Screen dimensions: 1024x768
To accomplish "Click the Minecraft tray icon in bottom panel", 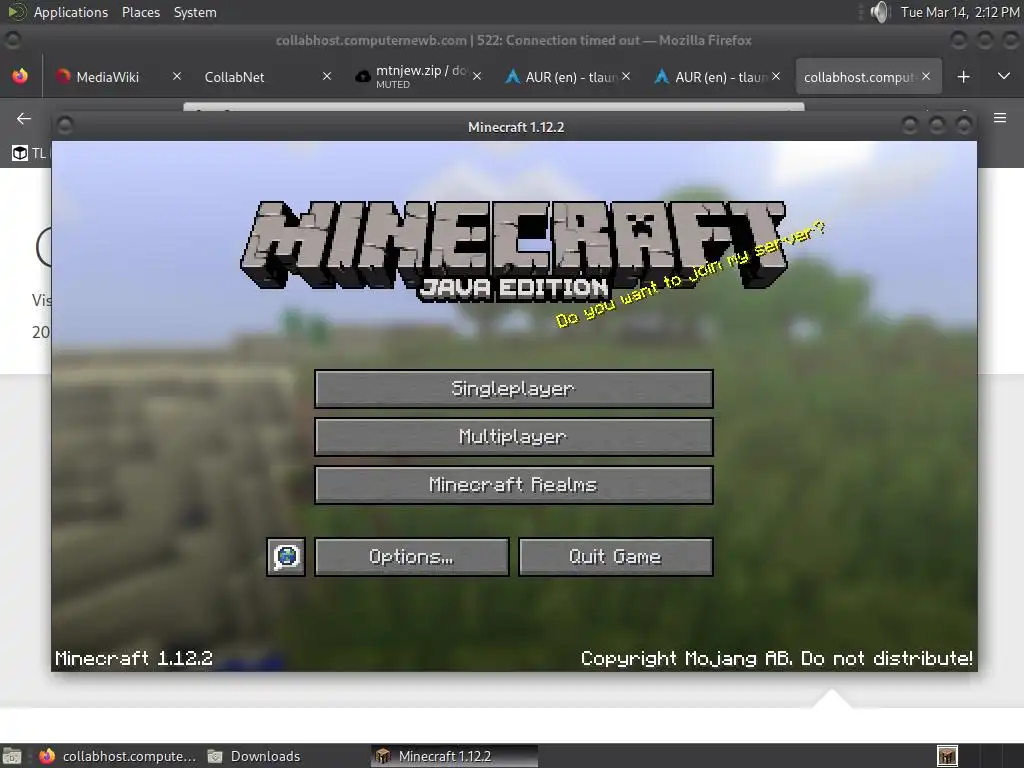I will [947, 756].
